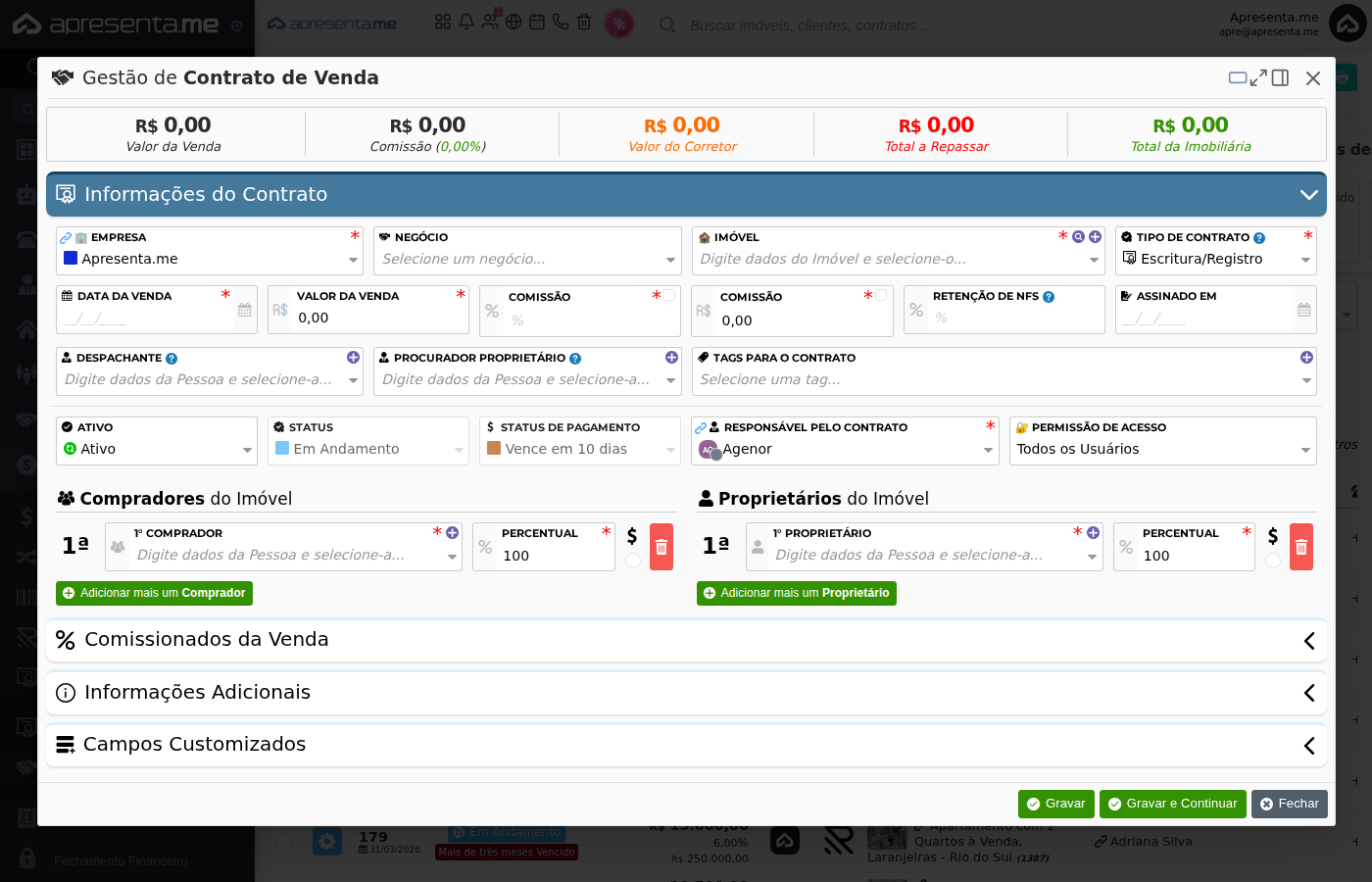This screenshot has height=882, width=1372.
Task: Click the Tipo de Contrato help icon
Action: (x=1259, y=238)
